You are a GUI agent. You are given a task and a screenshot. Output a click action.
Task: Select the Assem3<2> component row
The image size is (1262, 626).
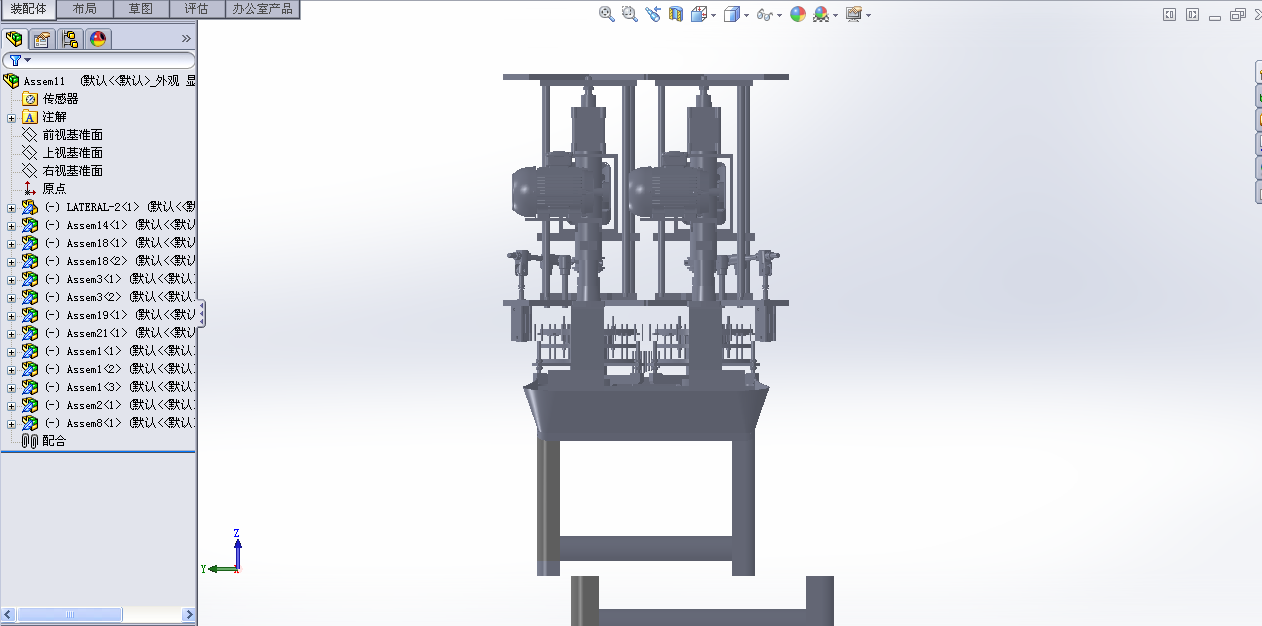(108, 297)
